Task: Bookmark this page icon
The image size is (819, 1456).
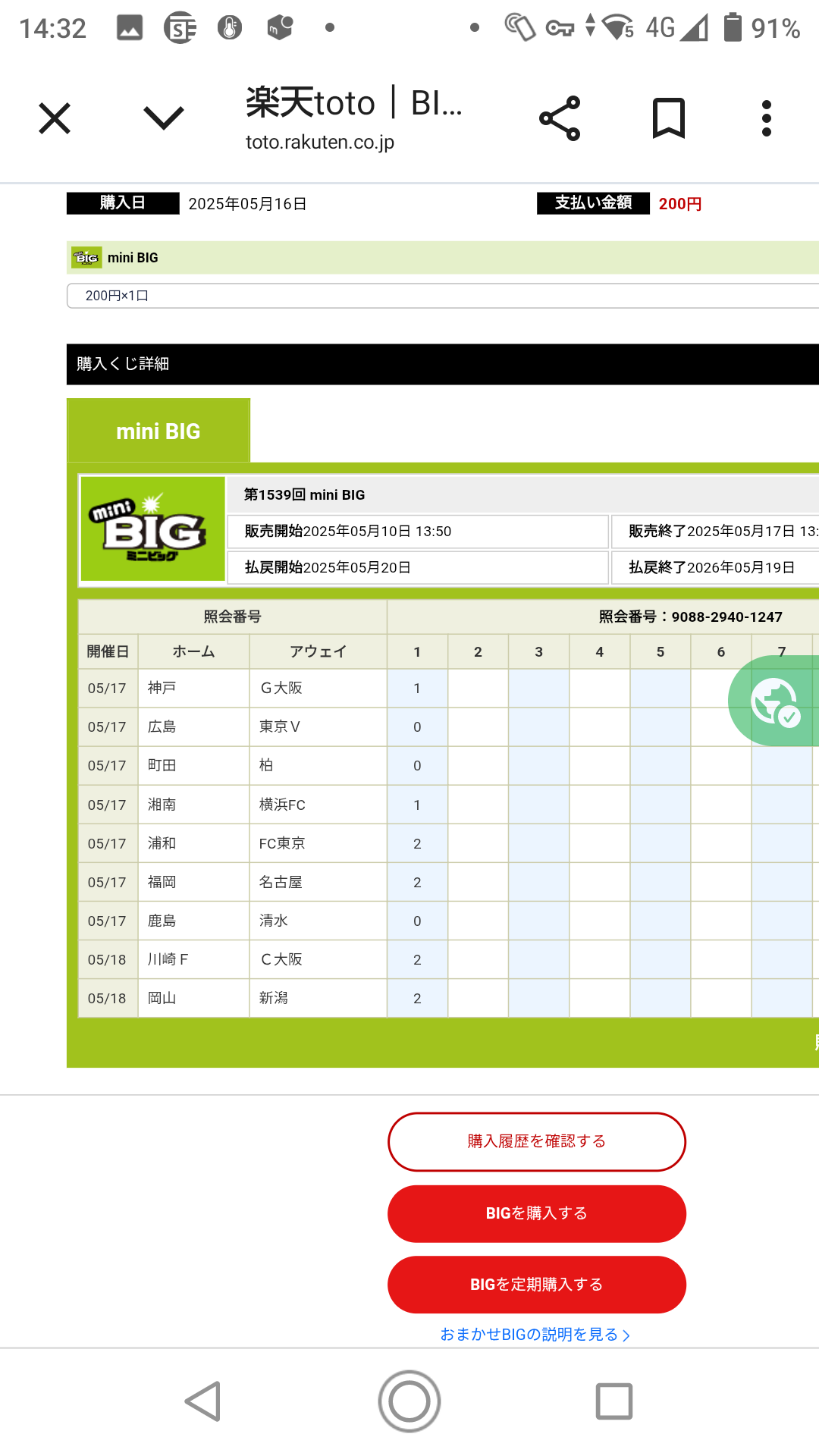Action: 668,118
